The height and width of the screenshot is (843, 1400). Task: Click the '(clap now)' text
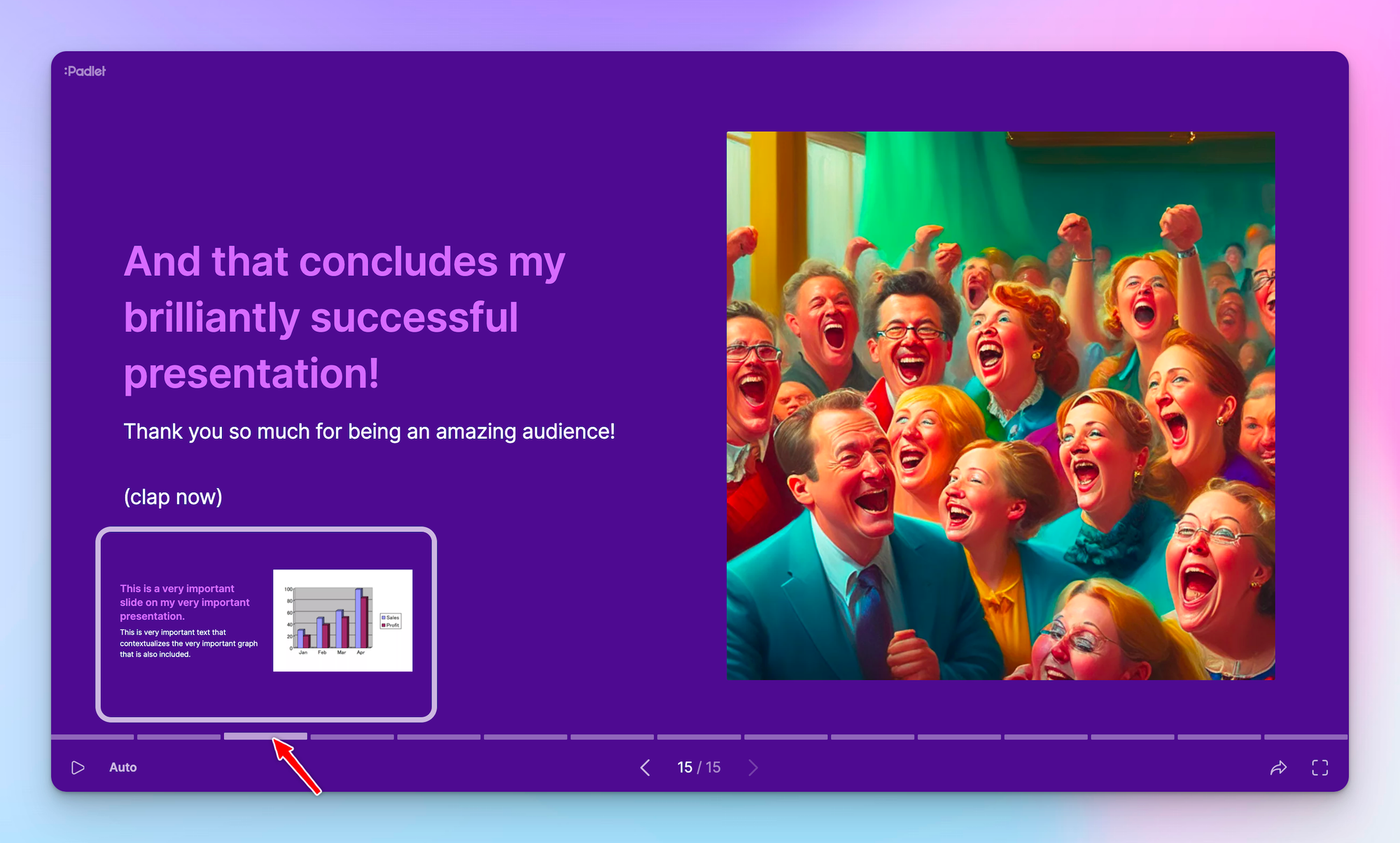[x=173, y=496]
